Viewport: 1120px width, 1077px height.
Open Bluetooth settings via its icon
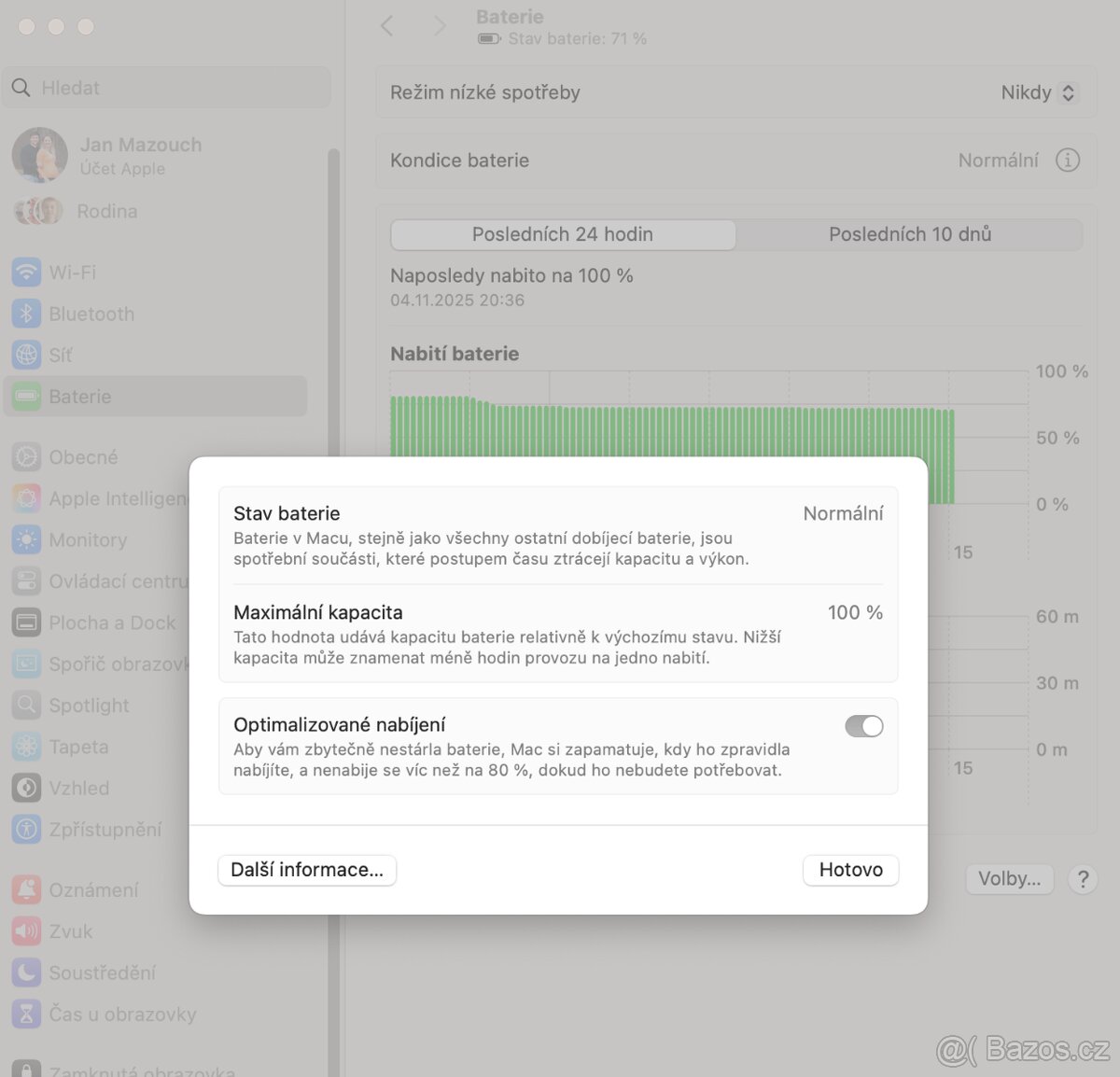pos(26,314)
